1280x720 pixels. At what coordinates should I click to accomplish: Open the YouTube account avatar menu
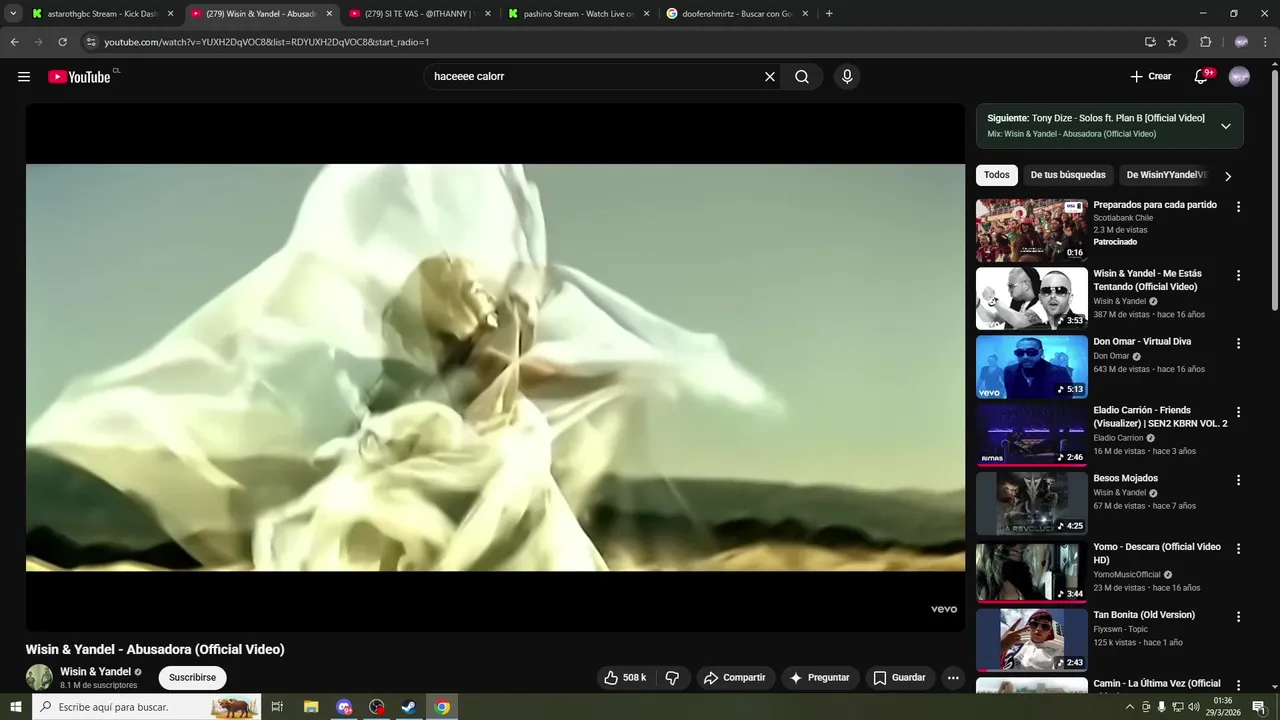tap(1239, 77)
